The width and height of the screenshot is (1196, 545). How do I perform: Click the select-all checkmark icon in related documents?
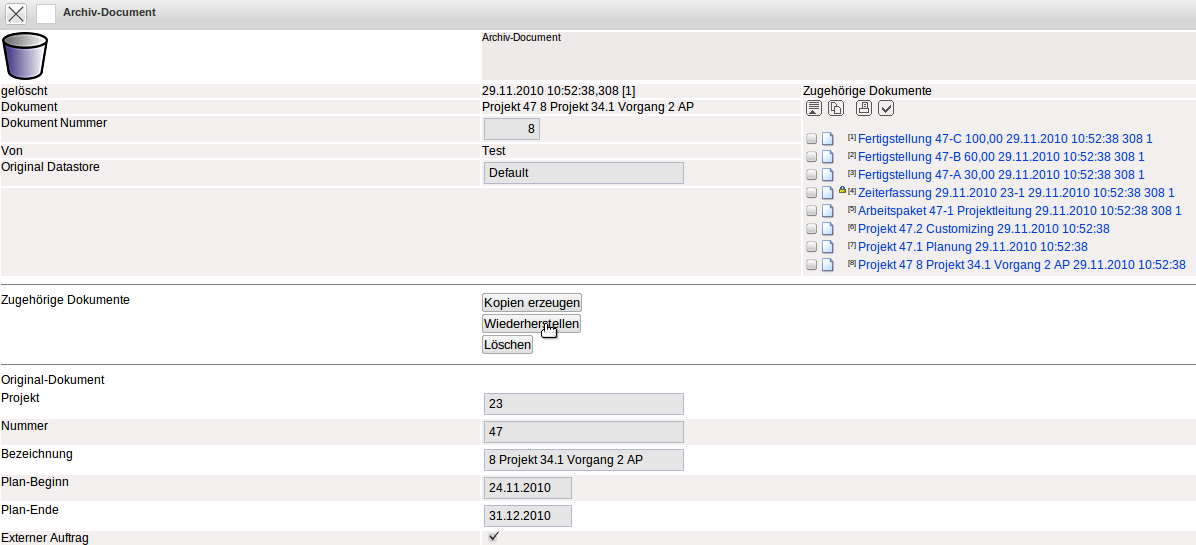pos(886,108)
